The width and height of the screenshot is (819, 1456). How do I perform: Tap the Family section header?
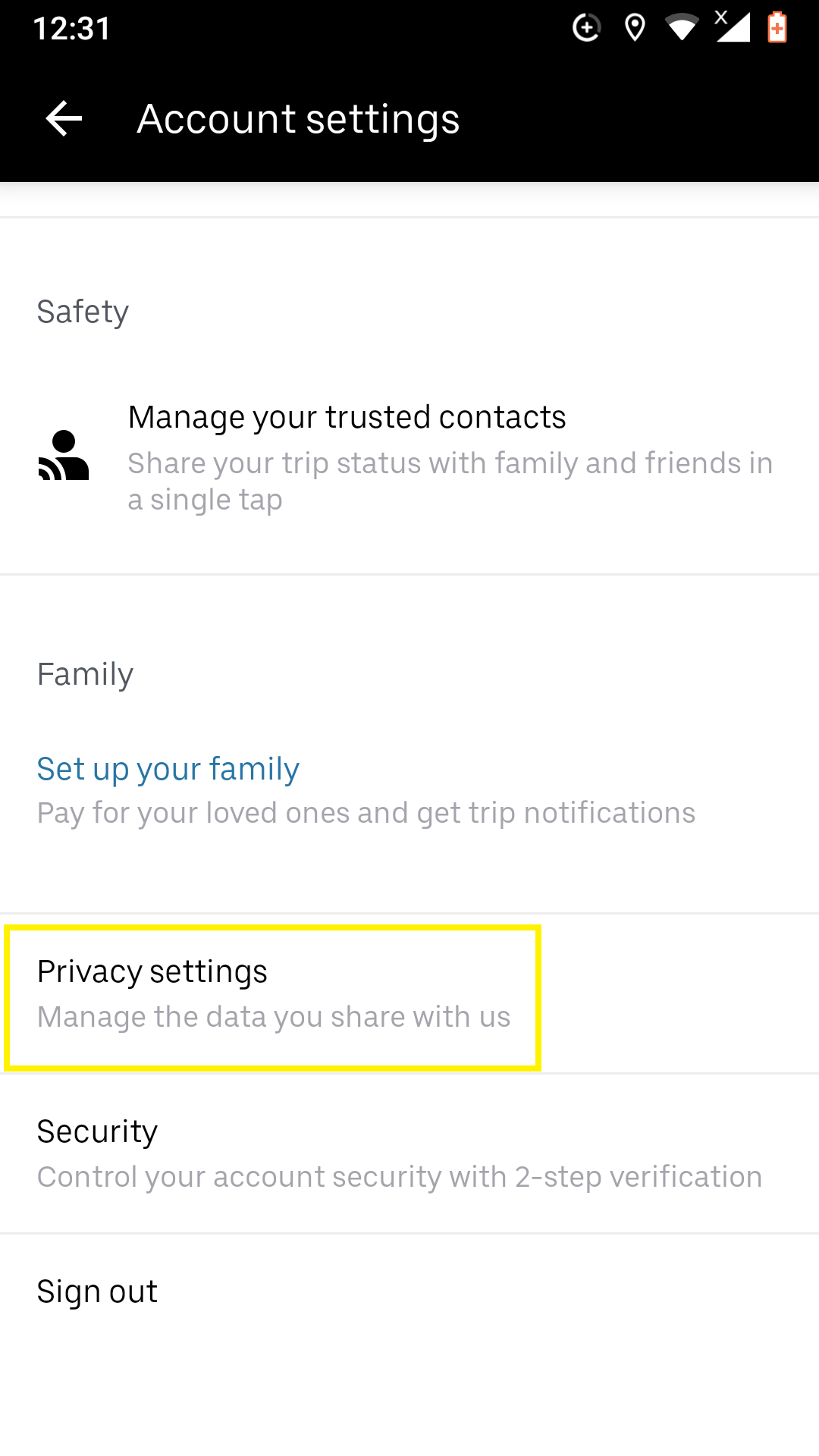85,674
